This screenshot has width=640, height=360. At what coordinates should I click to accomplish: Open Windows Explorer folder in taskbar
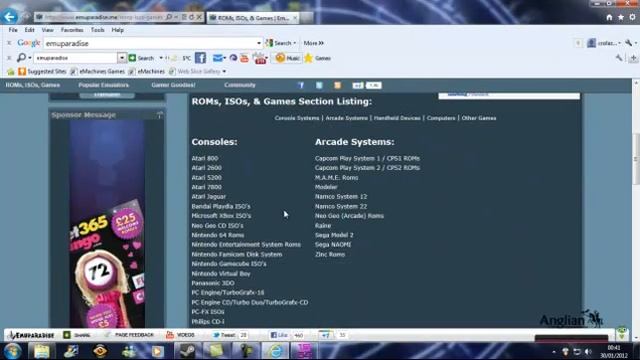pyautogui.click(x=42, y=351)
